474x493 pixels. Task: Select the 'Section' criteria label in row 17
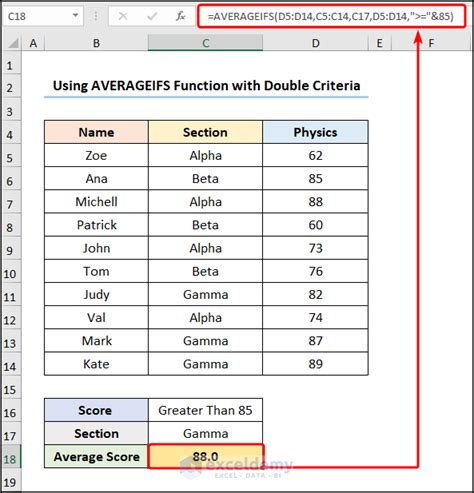tap(96, 433)
